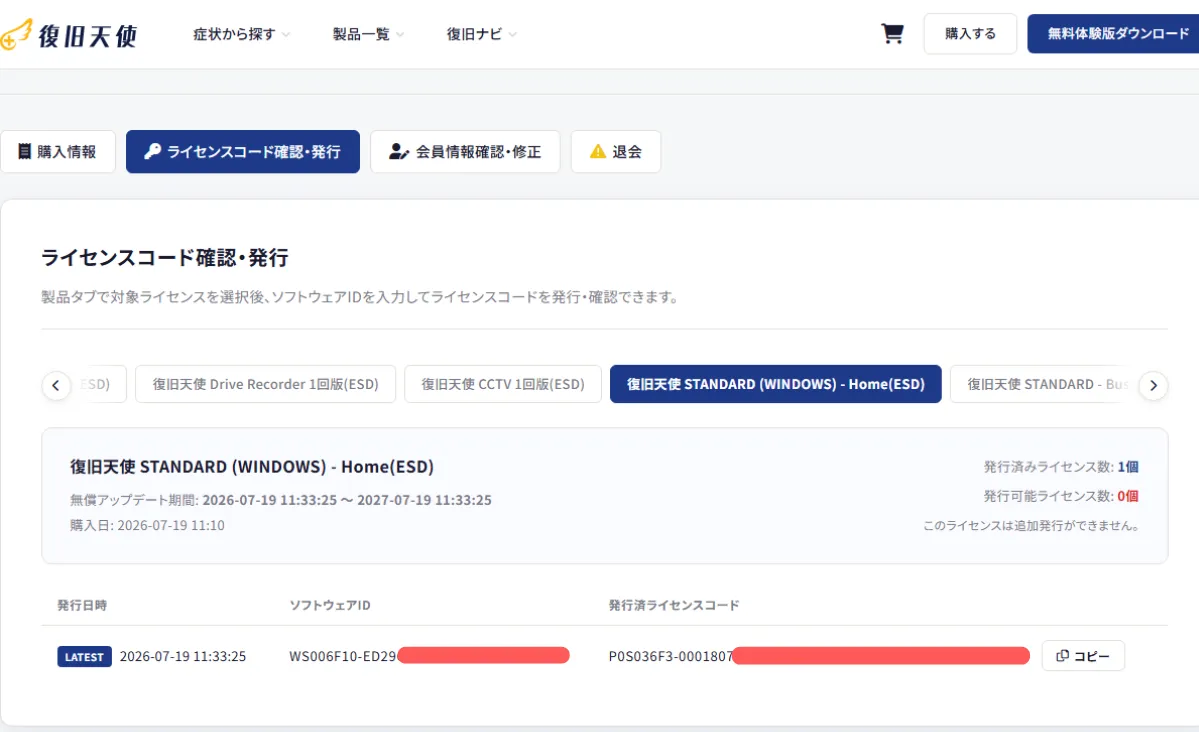Click license code P0S036F3-0001807
Viewport: 1199px width, 732px height.
[671, 656]
